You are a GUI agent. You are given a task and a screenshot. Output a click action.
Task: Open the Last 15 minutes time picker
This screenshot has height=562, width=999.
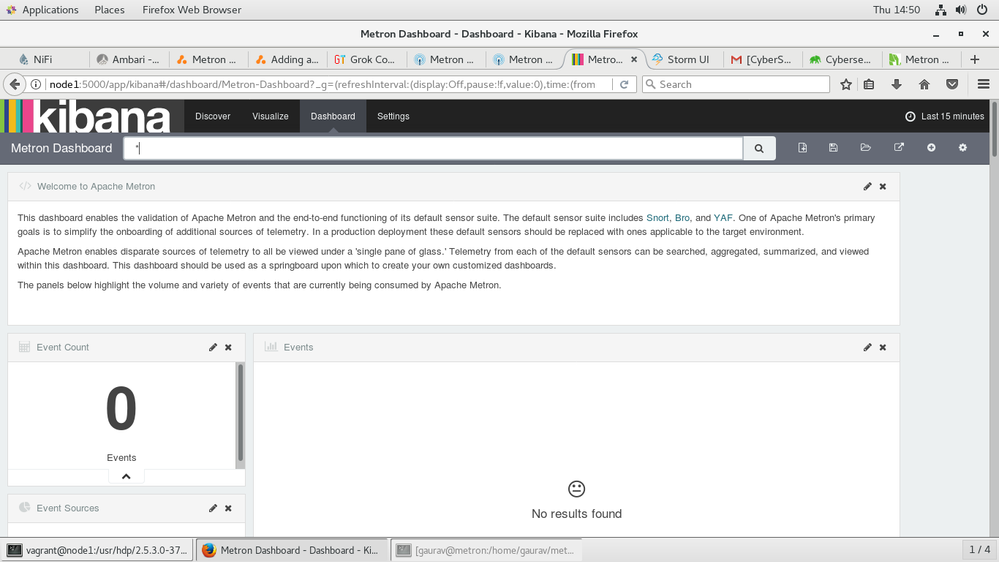pos(945,117)
